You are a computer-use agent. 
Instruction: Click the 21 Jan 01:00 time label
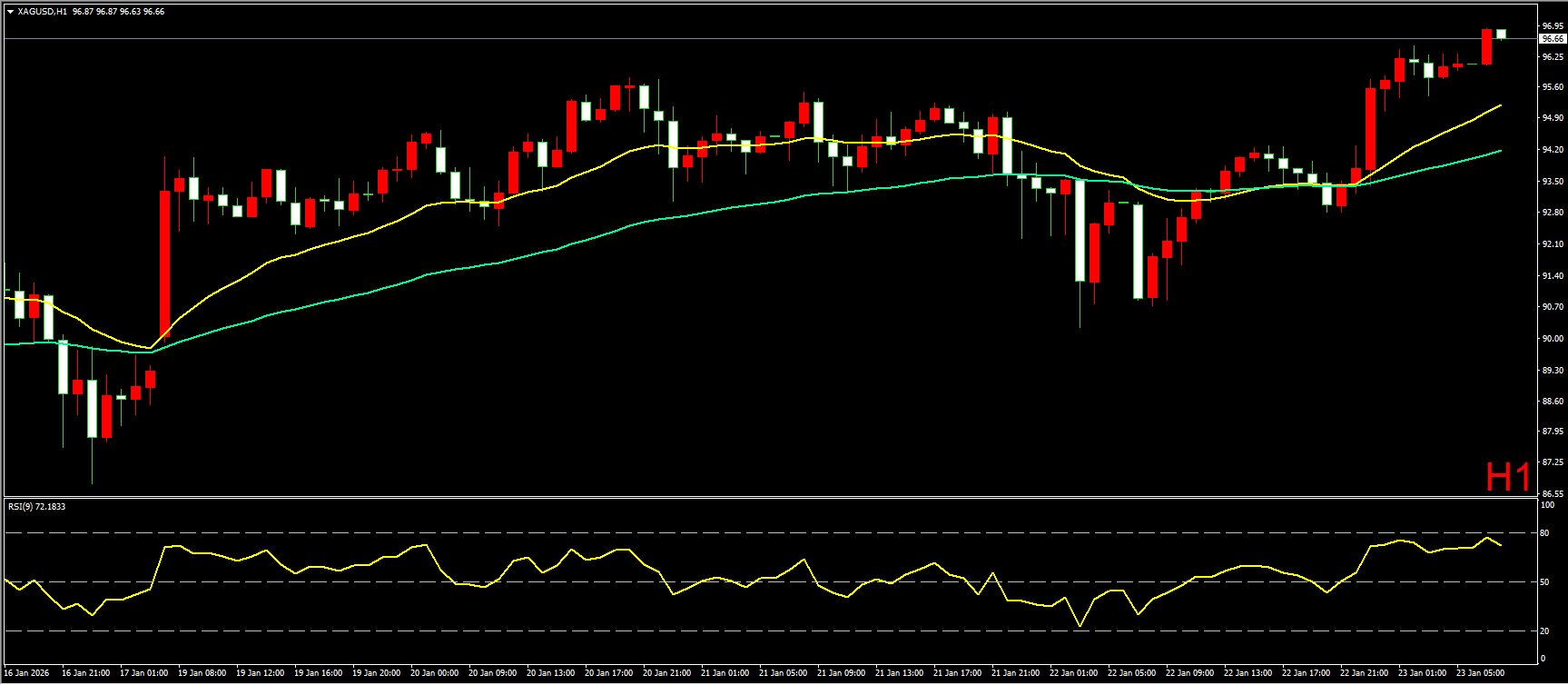click(725, 673)
